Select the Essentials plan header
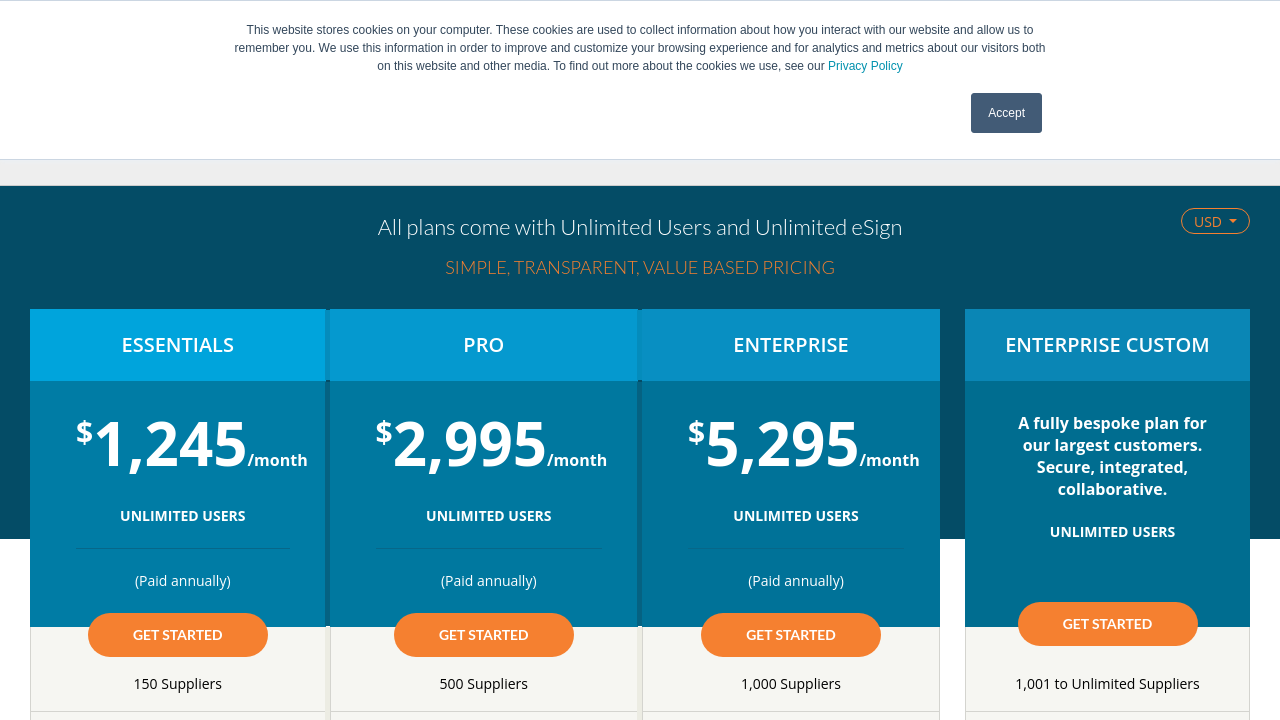 (x=178, y=345)
